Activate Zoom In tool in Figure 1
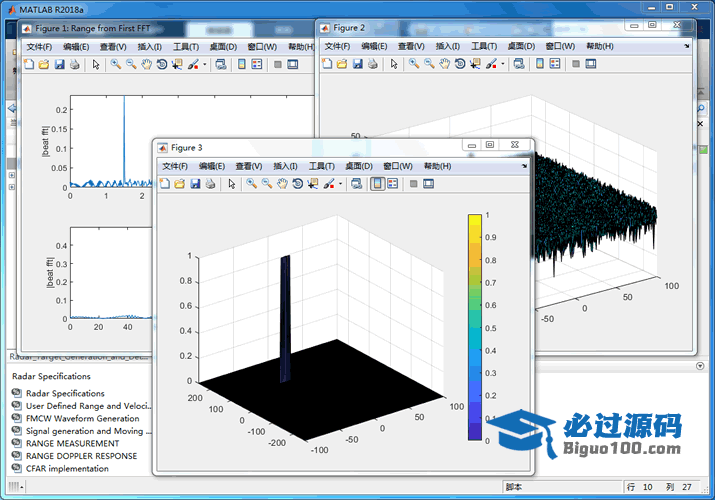 click(115, 64)
